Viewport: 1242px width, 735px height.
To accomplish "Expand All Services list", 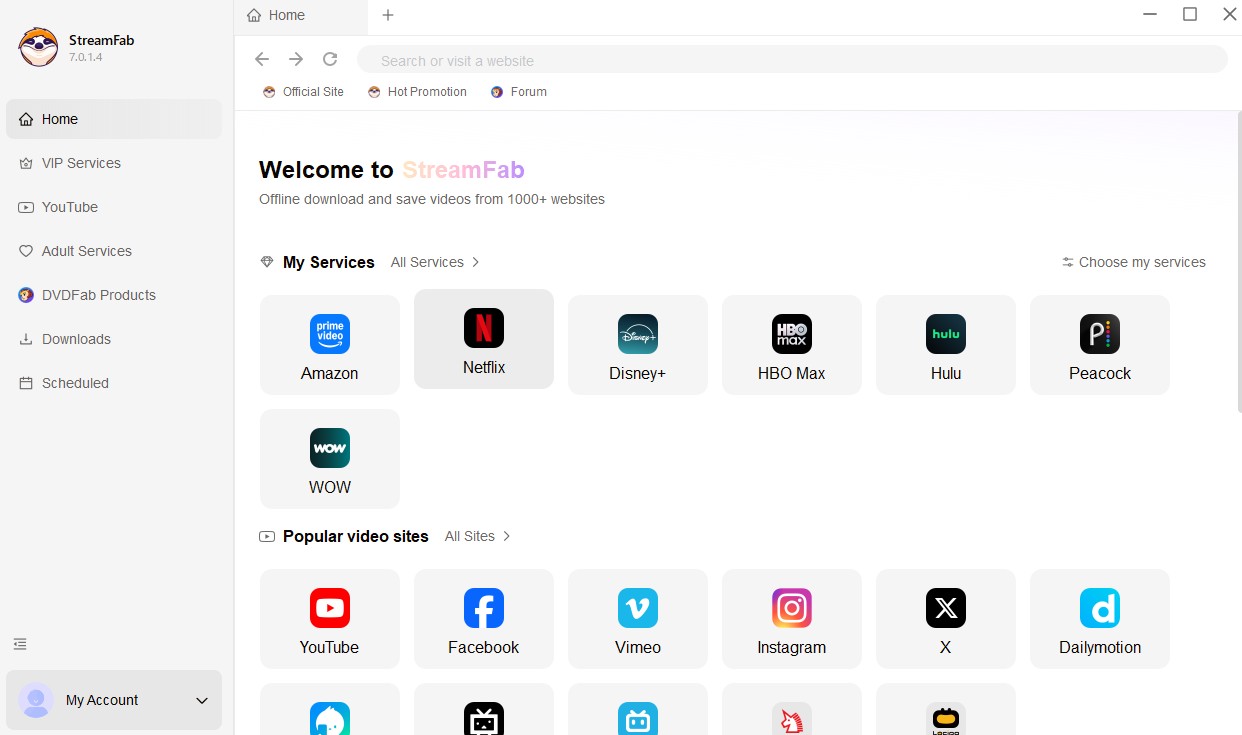I will click(435, 262).
